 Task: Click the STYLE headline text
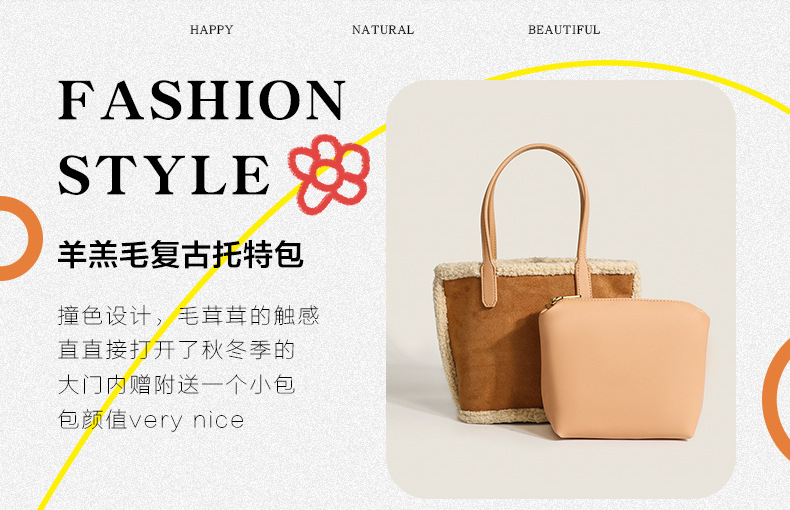[164, 174]
